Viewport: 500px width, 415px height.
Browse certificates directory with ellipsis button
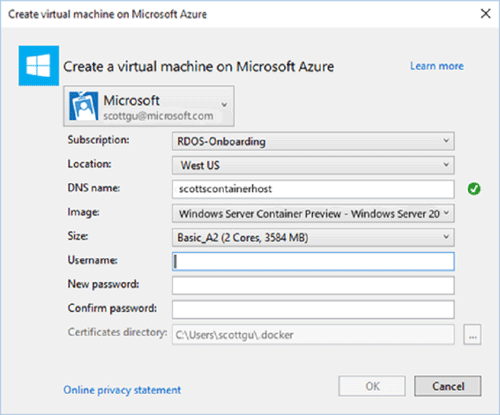coord(472,335)
